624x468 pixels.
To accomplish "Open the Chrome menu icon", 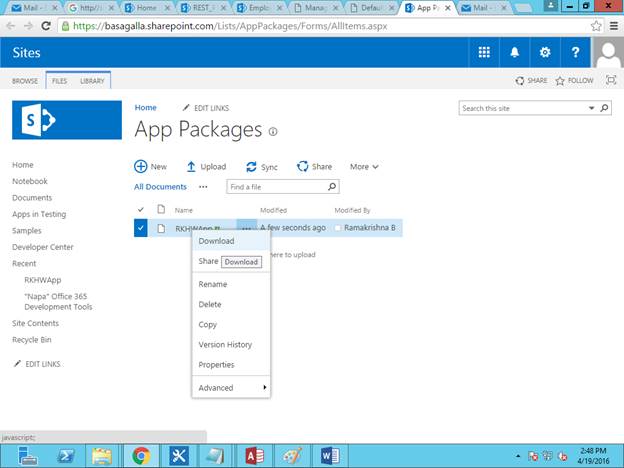I will pos(614,26).
